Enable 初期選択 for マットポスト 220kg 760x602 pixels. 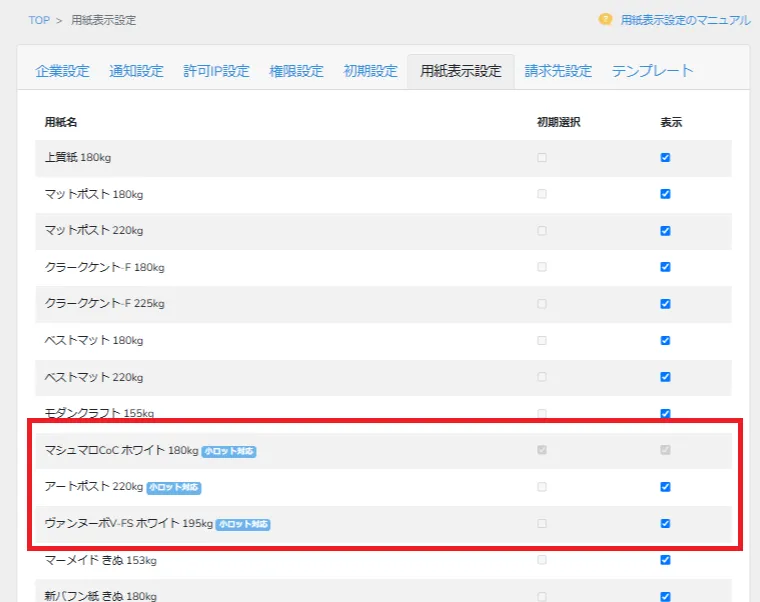click(x=542, y=231)
